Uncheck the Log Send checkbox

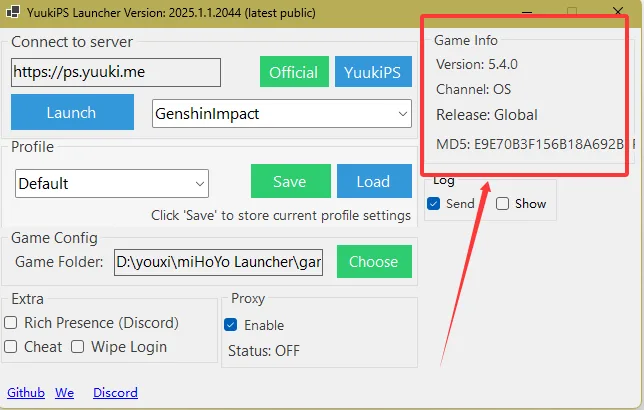pyautogui.click(x=433, y=203)
